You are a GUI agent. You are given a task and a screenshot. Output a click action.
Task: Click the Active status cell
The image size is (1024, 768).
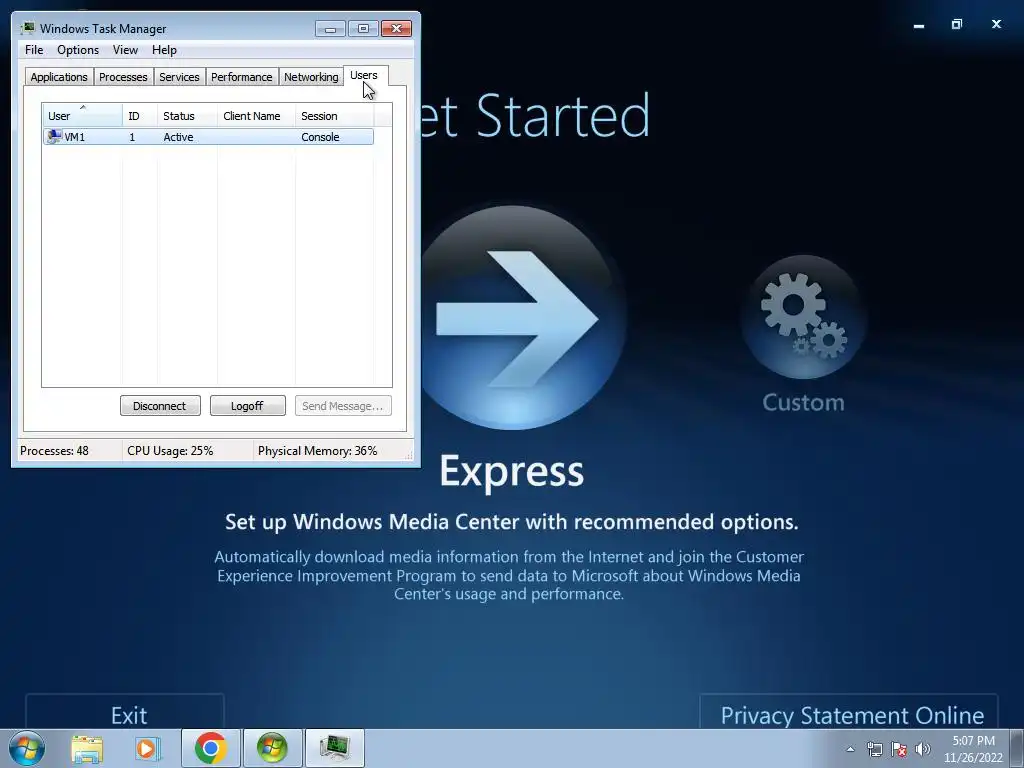pyautogui.click(x=178, y=137)
